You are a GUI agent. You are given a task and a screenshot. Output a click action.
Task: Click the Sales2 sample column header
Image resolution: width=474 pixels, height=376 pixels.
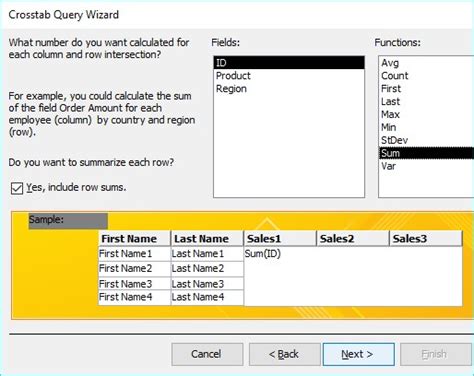tap(353, 239)
